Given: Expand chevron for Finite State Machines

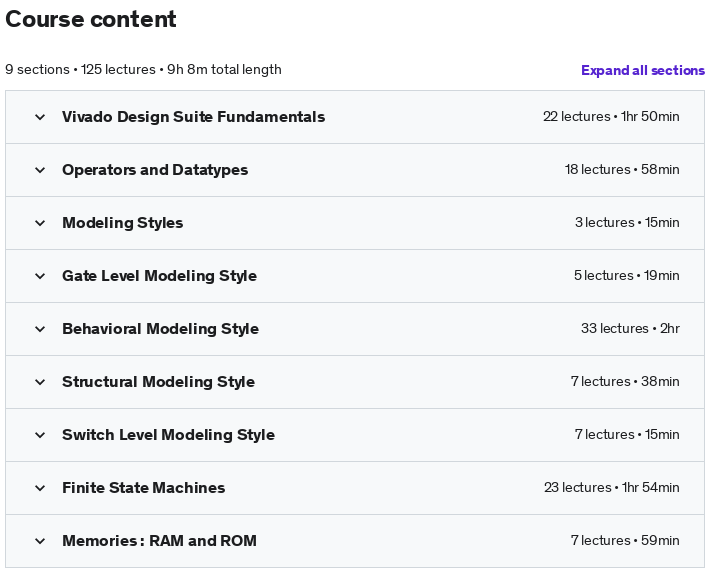Looking at the screenshot, I should point(40,488).
